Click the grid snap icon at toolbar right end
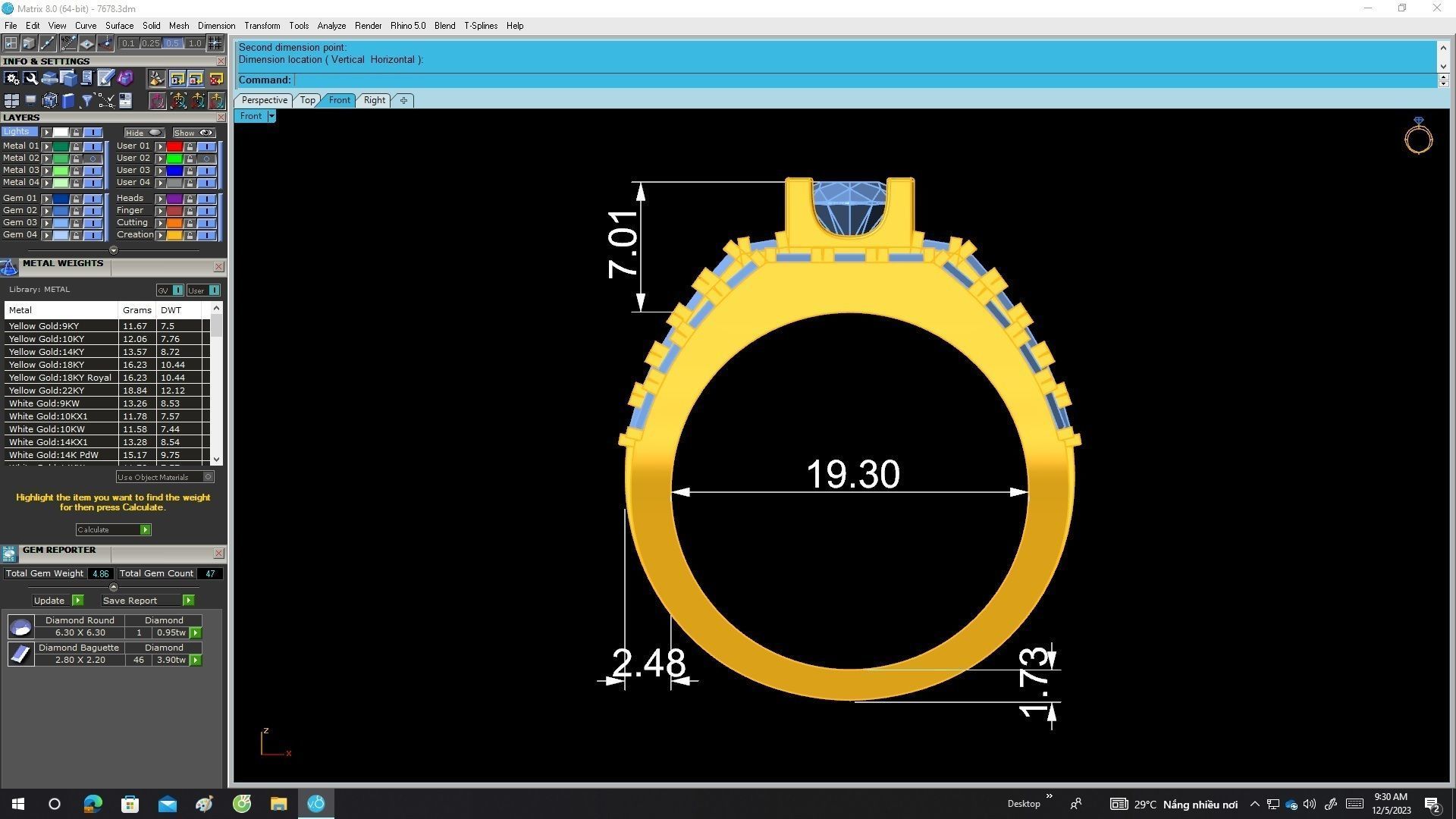 click(215, 43)
